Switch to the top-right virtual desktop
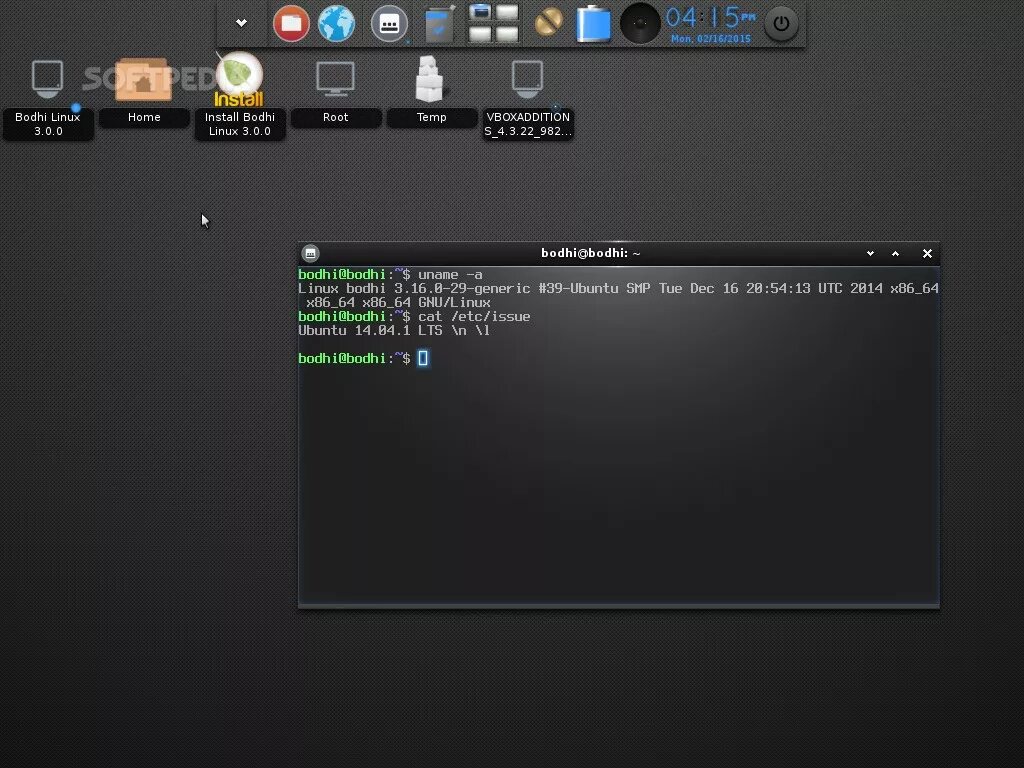Viewport: 1024px width, 768px height. pos(507,13)
